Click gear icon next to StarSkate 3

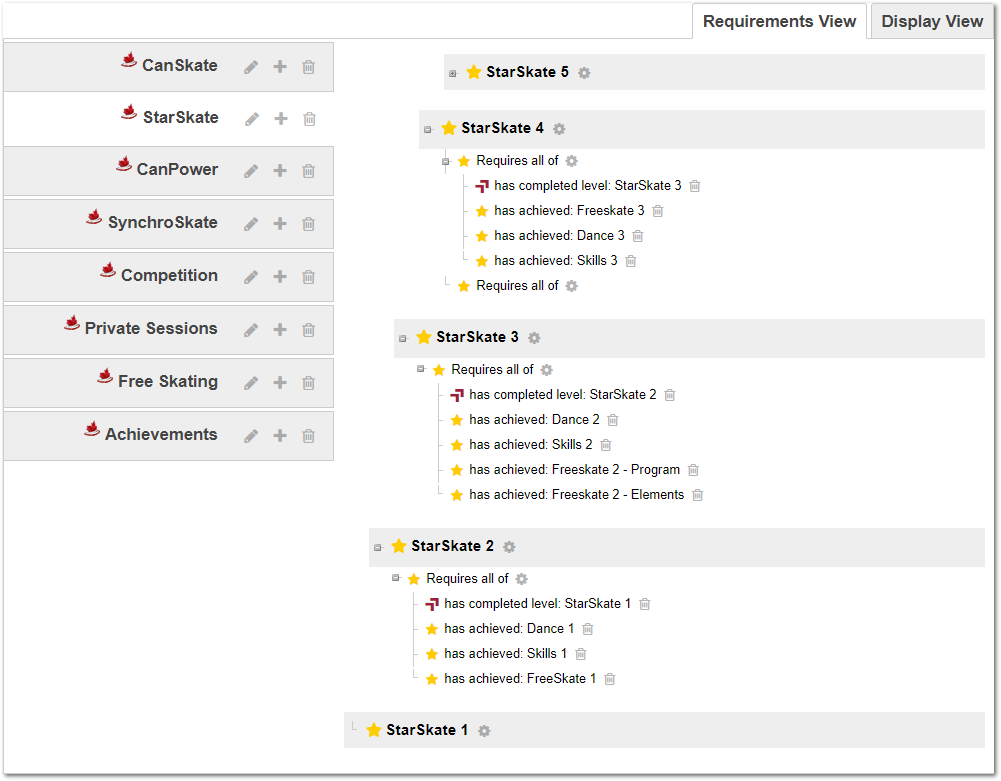[x=534, y=338]
